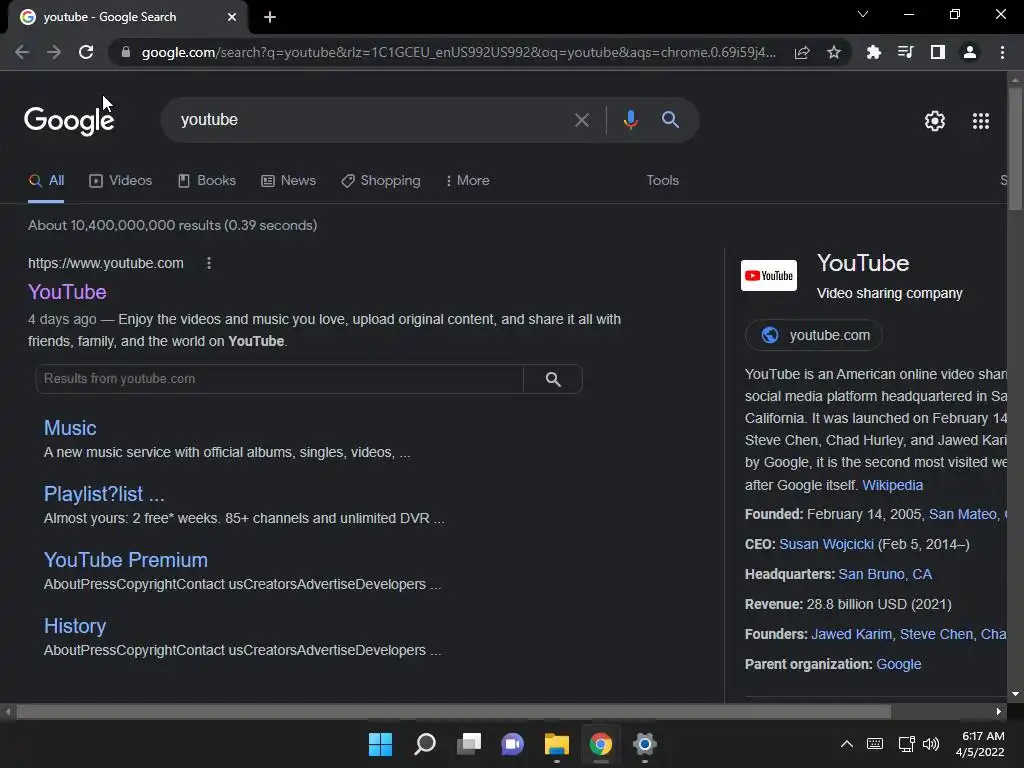
Task: Select the All results tab
Action: (x=46, y=181)
